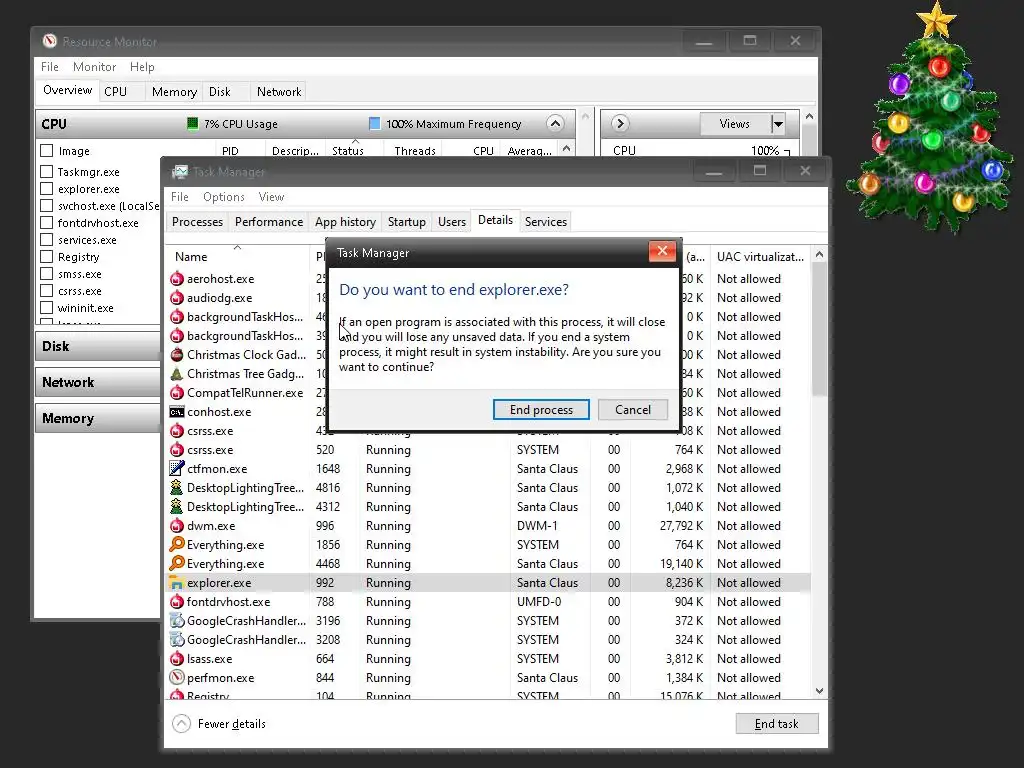Click Everything.exe magnifier icon in the PID 4468 row

176,563
